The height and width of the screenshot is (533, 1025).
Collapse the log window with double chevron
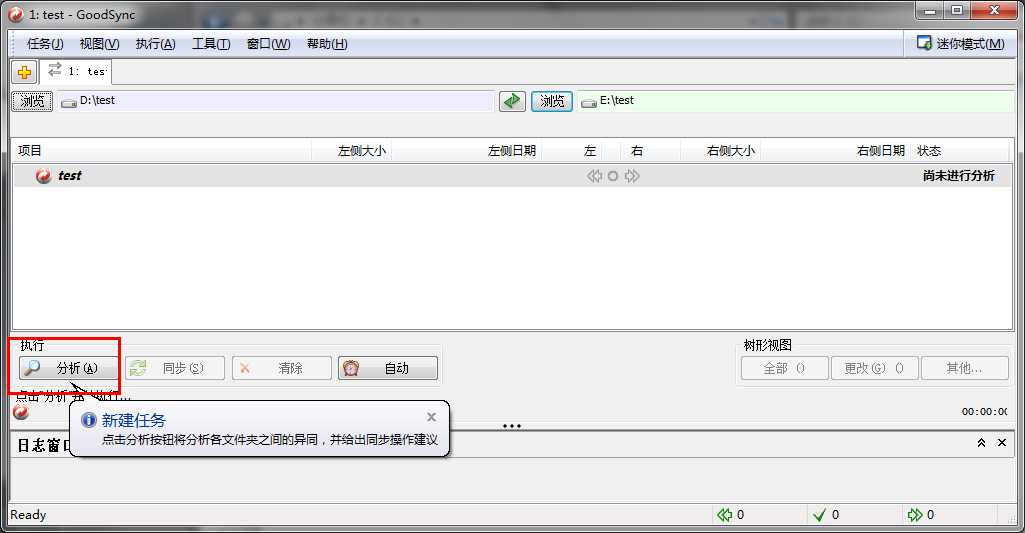[x=981, y=443]
